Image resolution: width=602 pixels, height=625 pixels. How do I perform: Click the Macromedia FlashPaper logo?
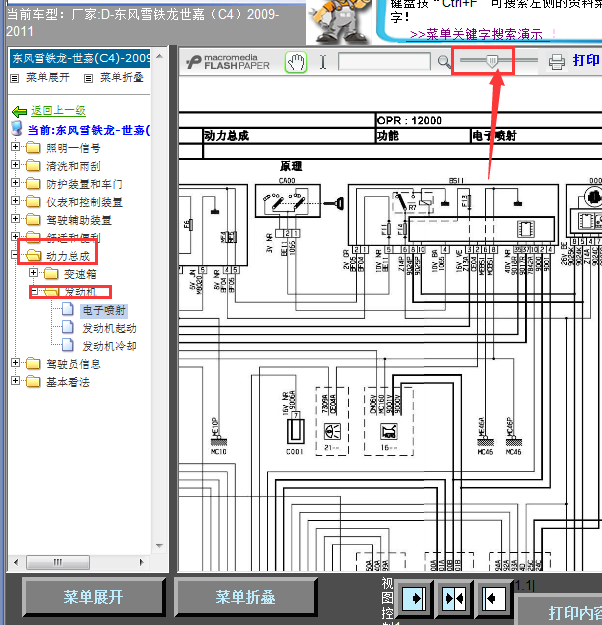[x=228, y=62]
